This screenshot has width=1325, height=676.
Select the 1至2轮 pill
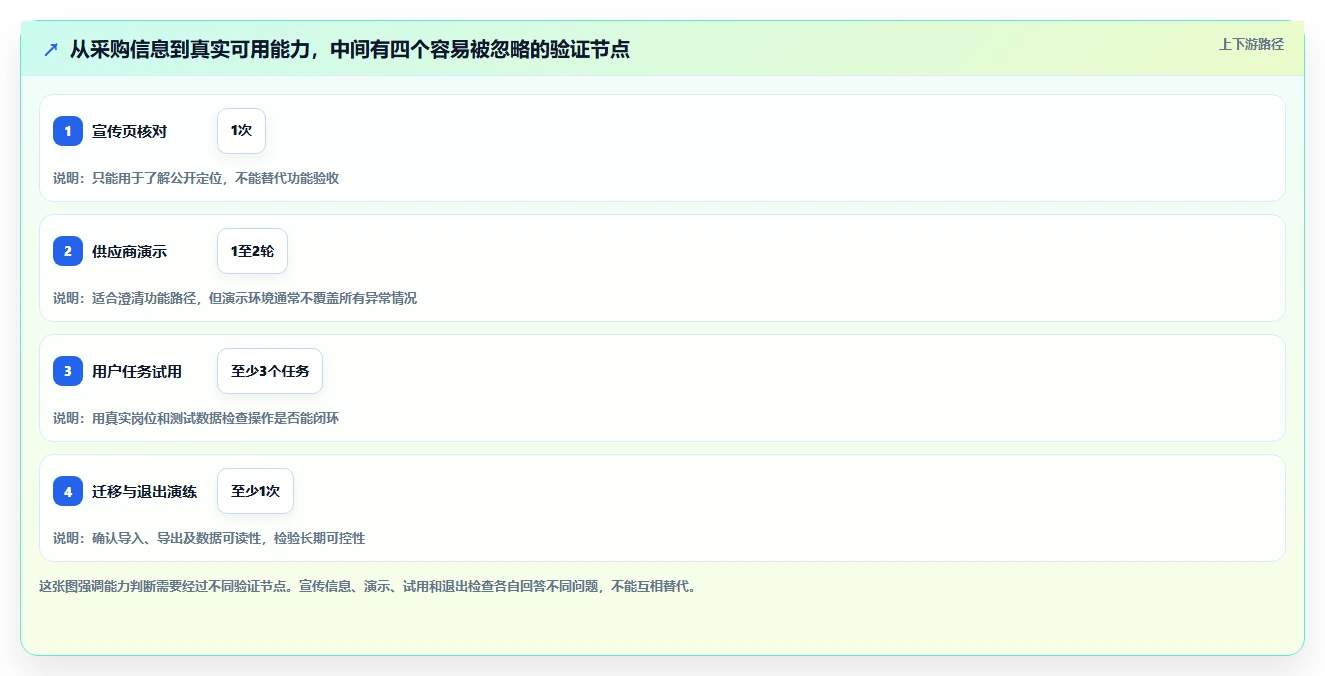[x=252, y=251]
